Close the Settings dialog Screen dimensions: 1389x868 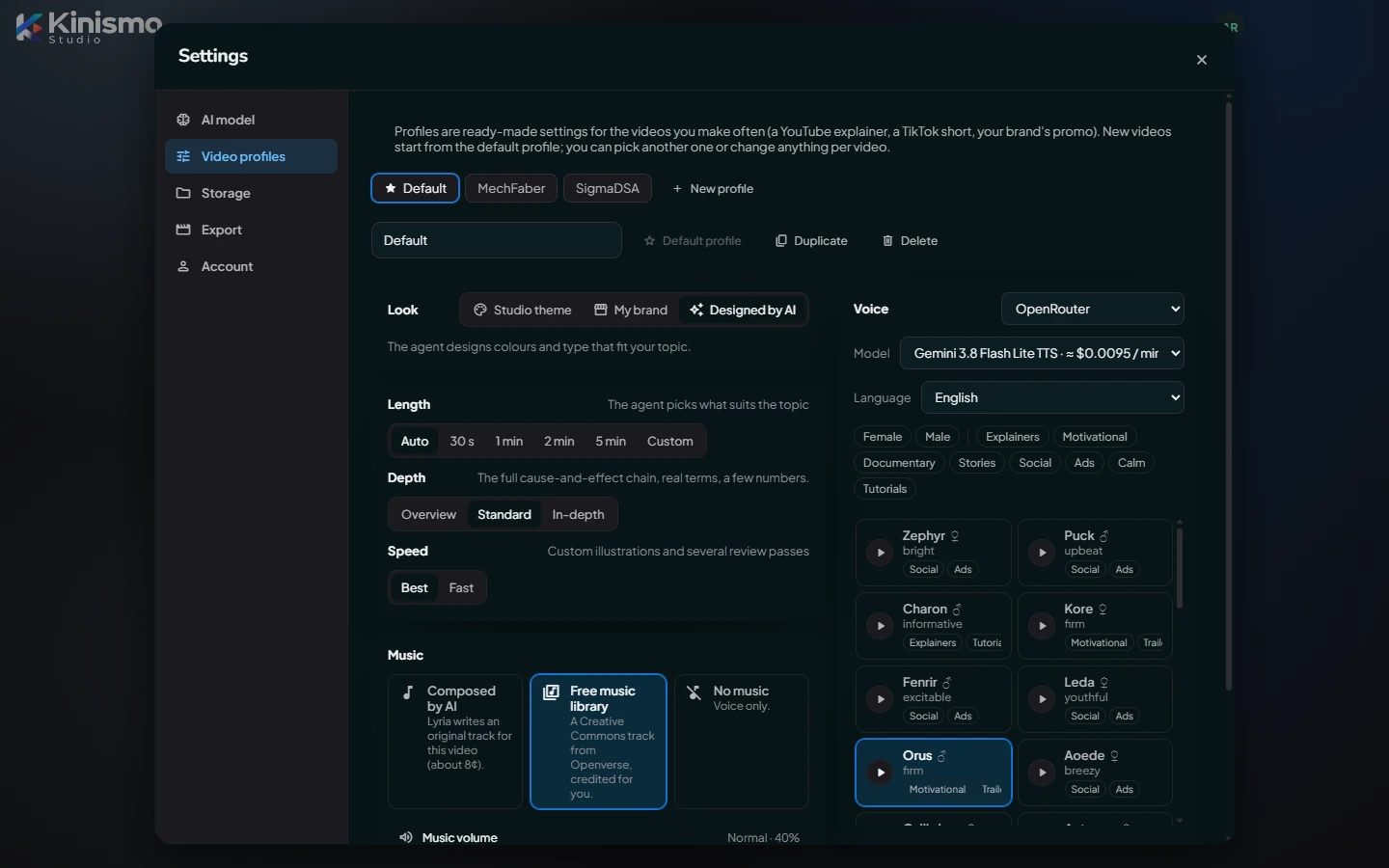[1202, 60]
